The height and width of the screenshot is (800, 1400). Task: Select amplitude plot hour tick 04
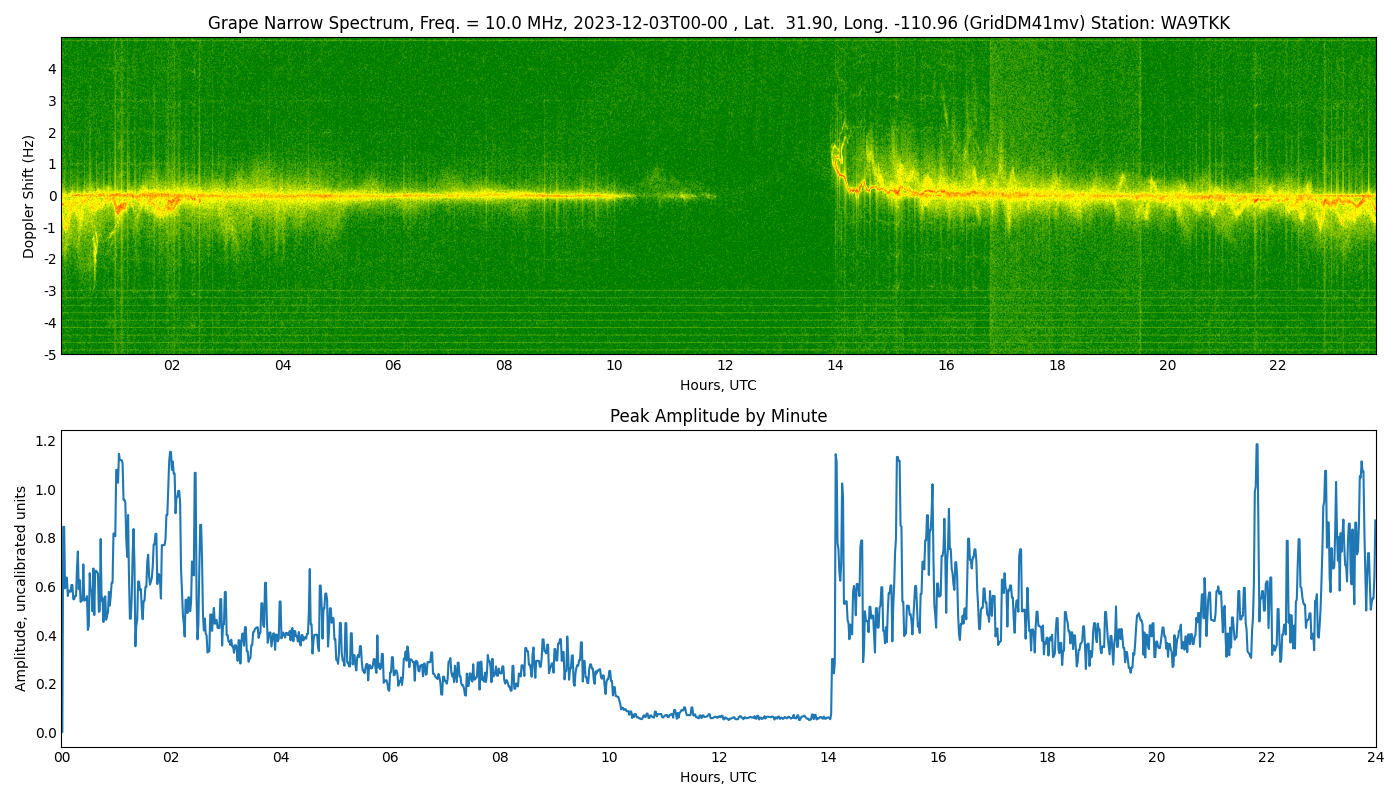[281, 758]
